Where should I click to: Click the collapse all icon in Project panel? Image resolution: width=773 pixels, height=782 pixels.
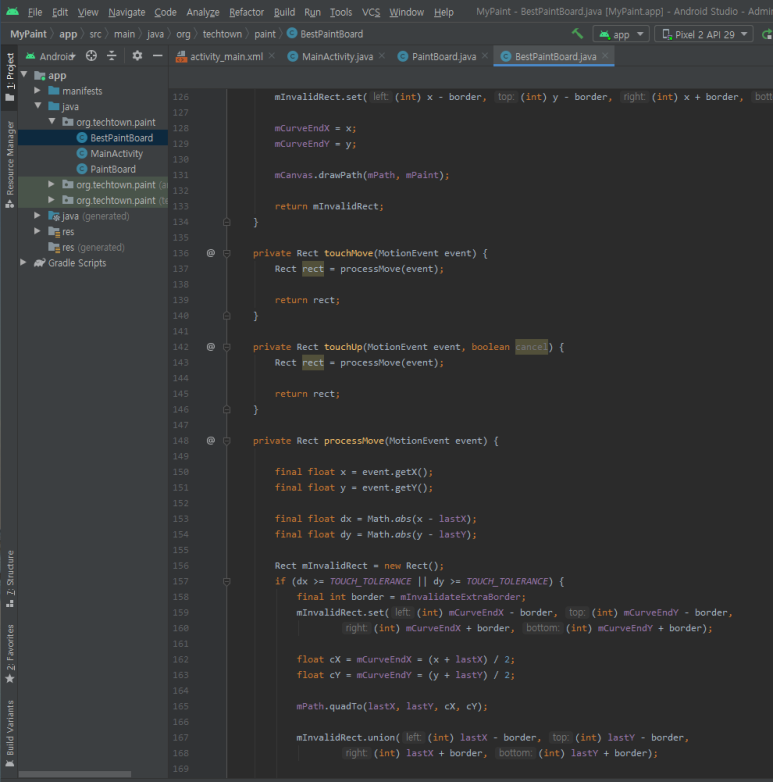point(112,56)
